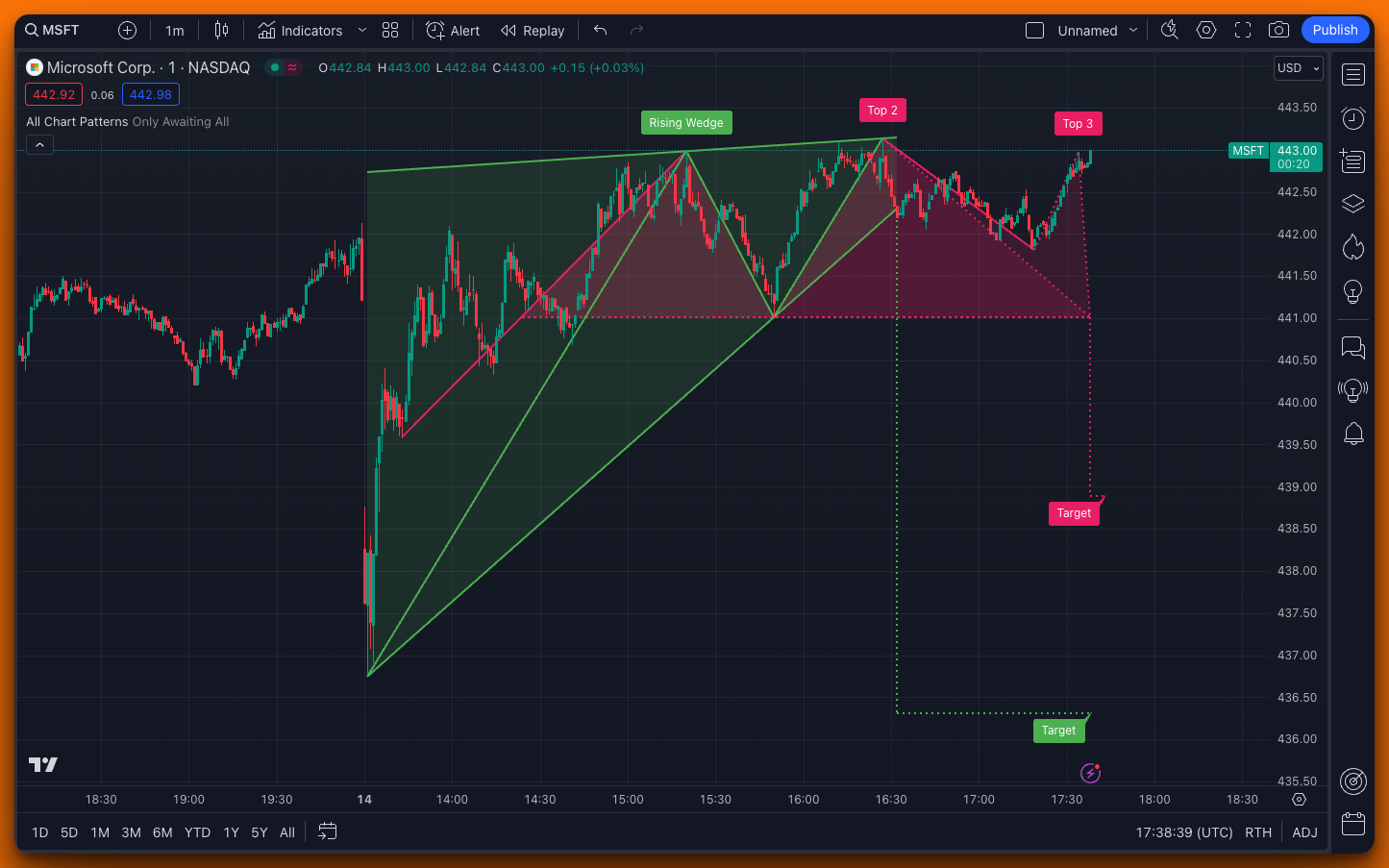1389x868 pixels.
Task: Open the Unnamed layout name
Action: pos(1087,30)
